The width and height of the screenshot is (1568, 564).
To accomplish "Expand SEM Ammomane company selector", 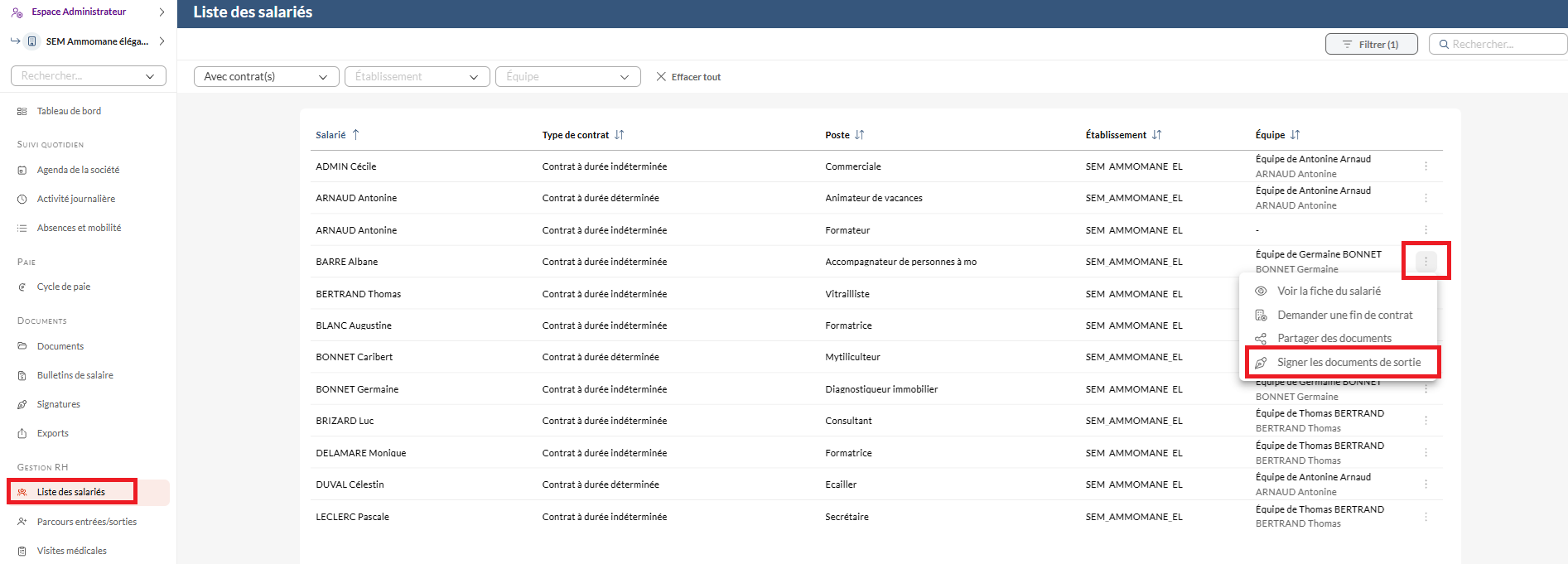I will pyautogui.click(x=162, y=41).
